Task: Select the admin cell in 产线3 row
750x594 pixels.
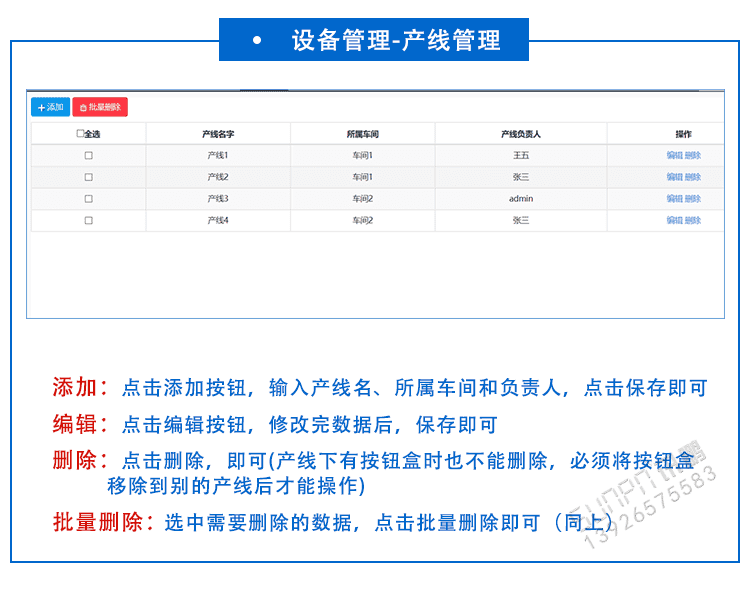Action: click(x=521, y=199)
